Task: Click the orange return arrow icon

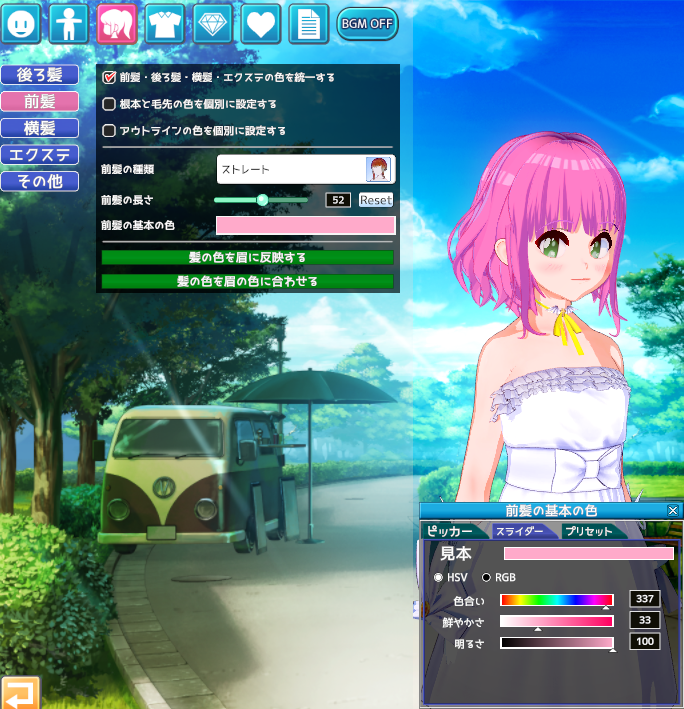Action: click(17, 691)
